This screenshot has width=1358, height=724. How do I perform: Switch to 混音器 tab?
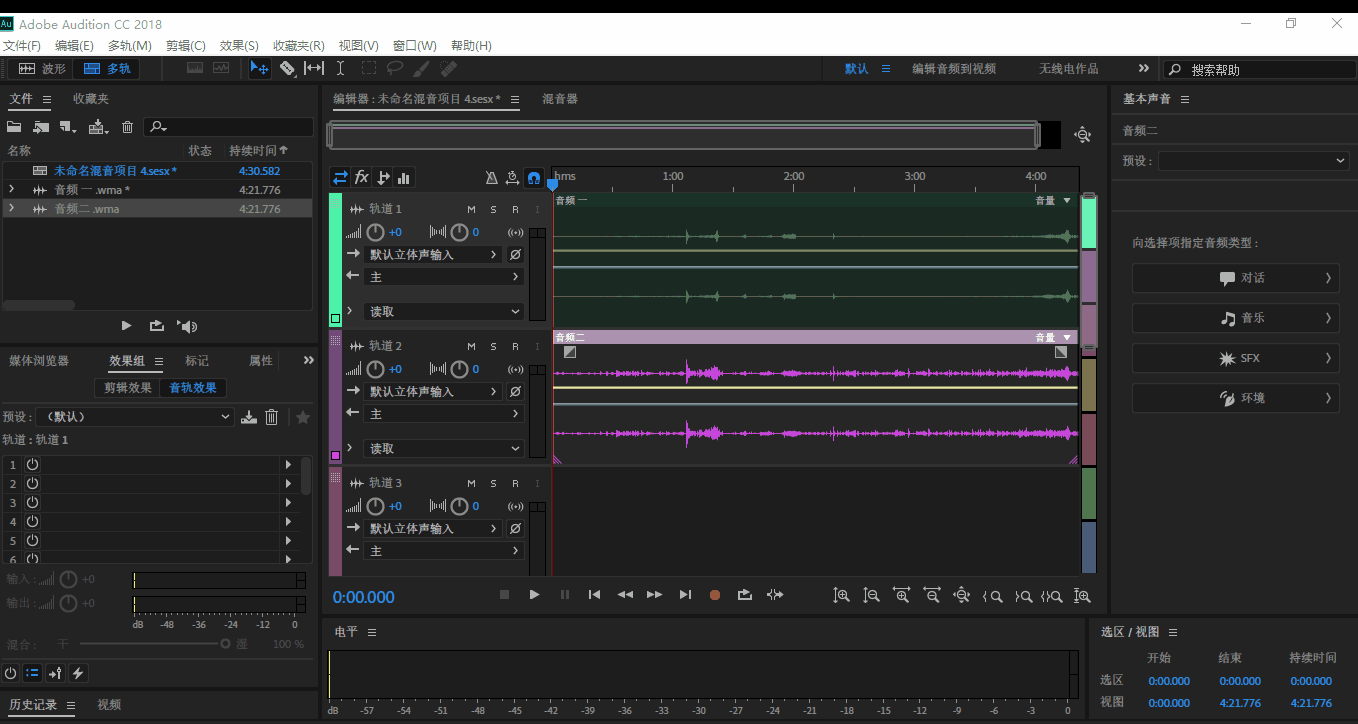tap(560, 99)
